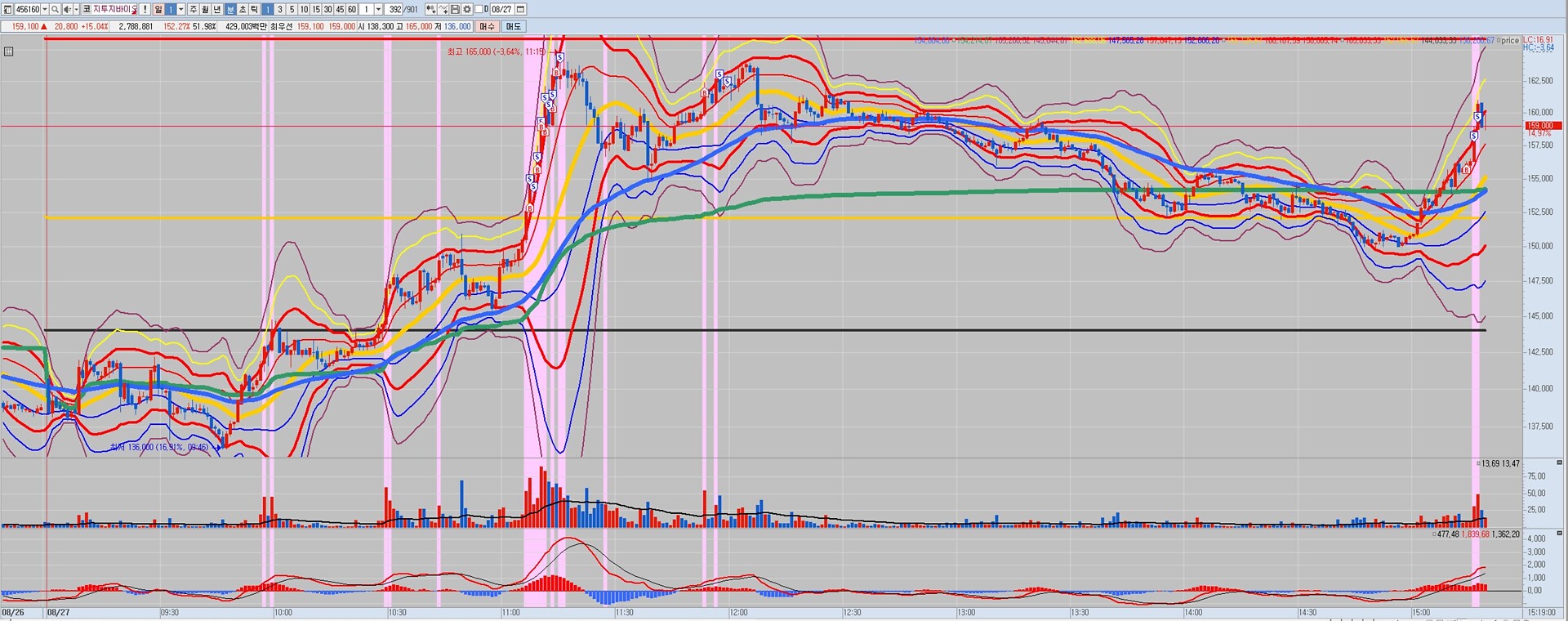Click the 최저 136,000 low annotation on chart
This screenshot has height=621, width=1568.
coord(159,447)
